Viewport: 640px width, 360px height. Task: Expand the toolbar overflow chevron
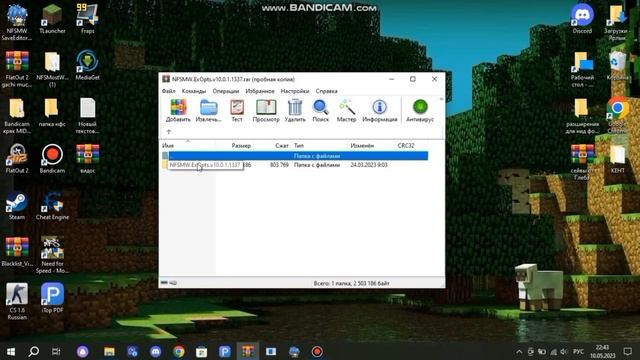pos(441,99)
